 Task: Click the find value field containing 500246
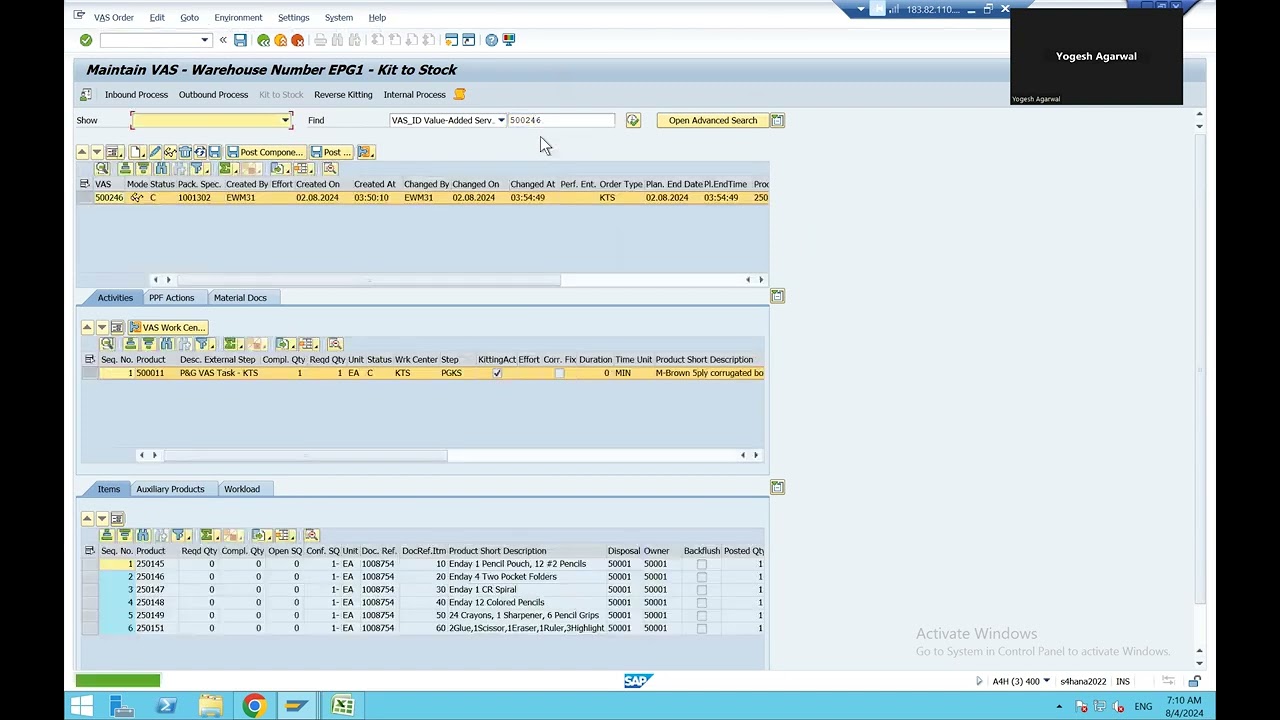pyautogui.click(x=561, y=120)
